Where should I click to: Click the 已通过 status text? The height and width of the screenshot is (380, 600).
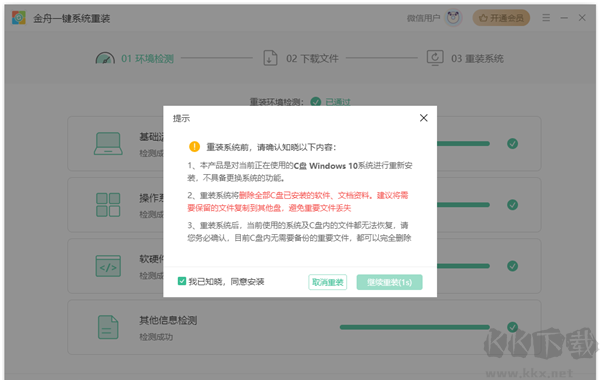[338, 102]
